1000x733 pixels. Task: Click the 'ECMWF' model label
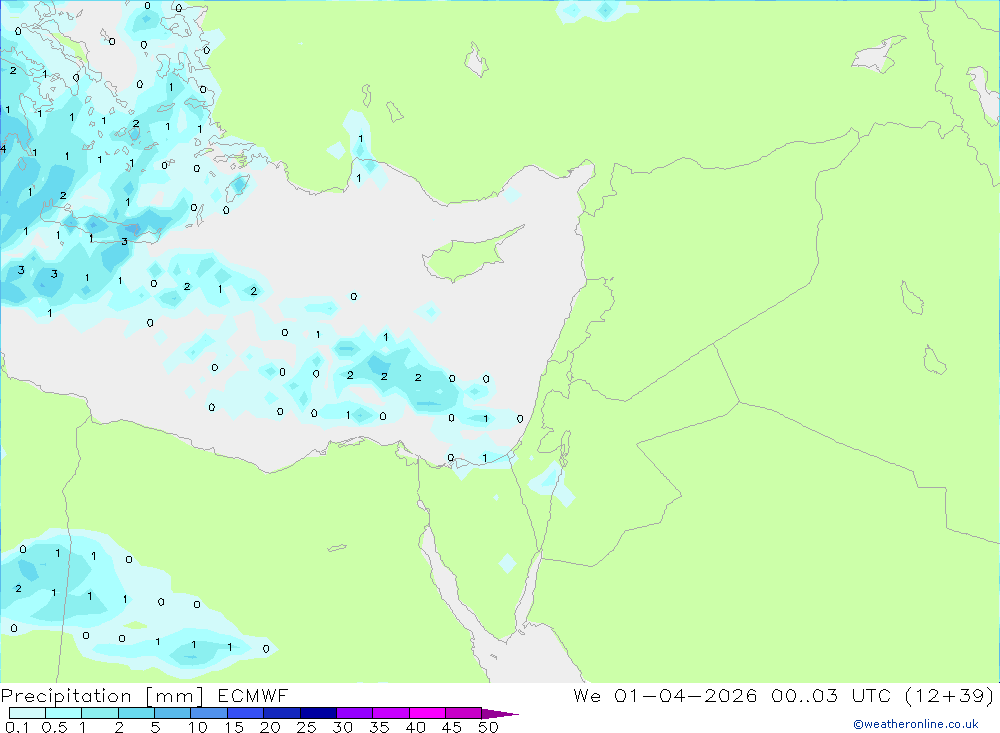pyautogui.click(x=253, y=696)
